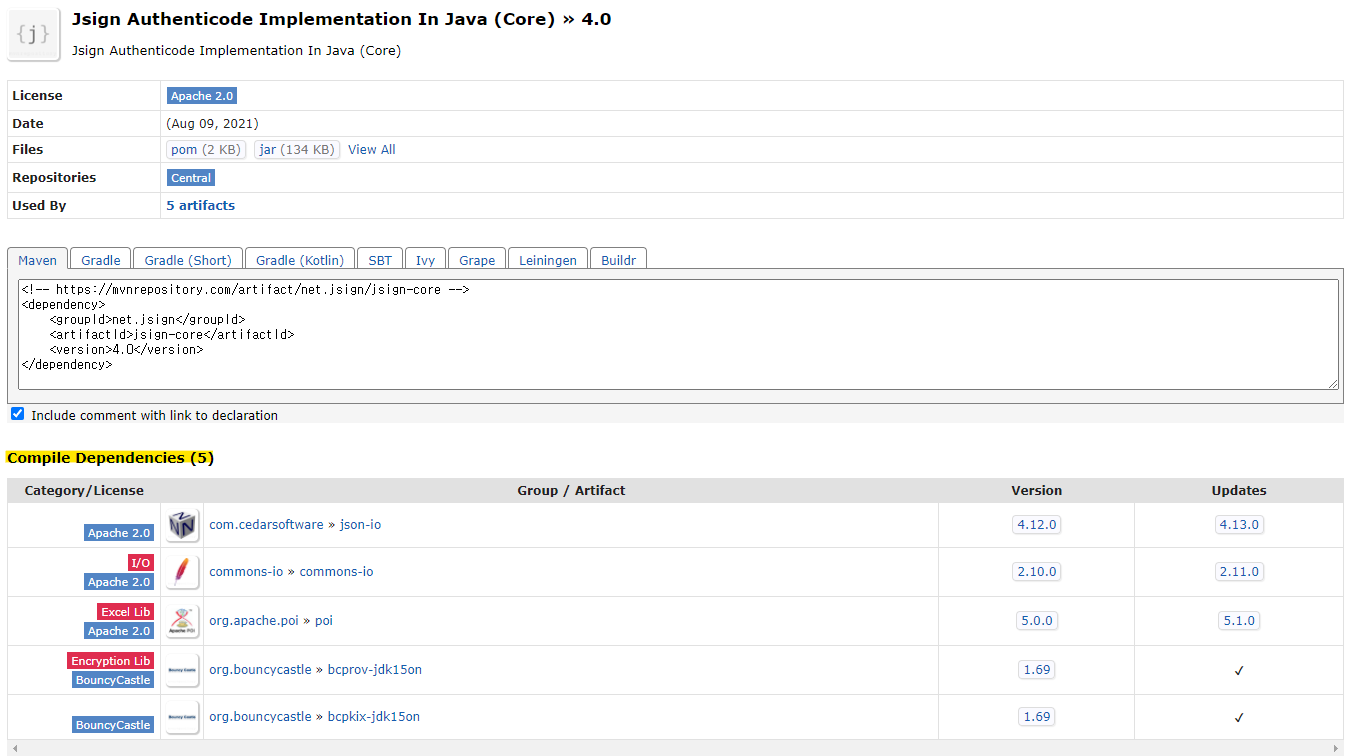
Task: Click the horizontal scrollbar right arrow
Action: pyautogui.click(x=1337, y=748)
